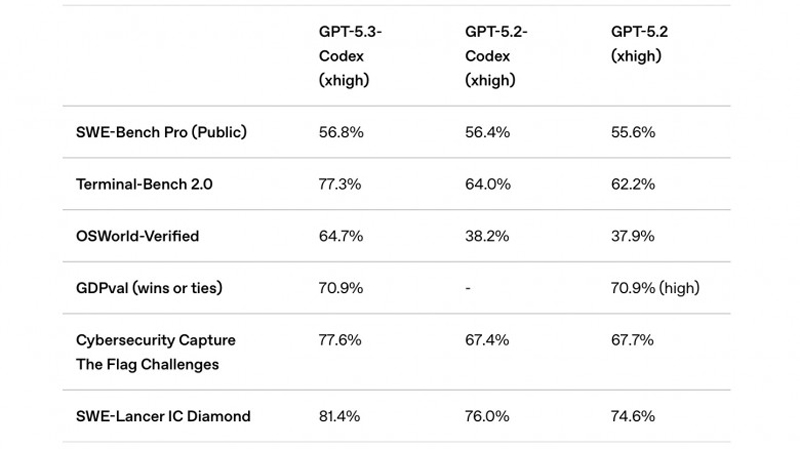This screenshot has width=800, height=449.
Task: Select the SWE-Bench Pro (Public) row label
Action: tap(161, 132)
